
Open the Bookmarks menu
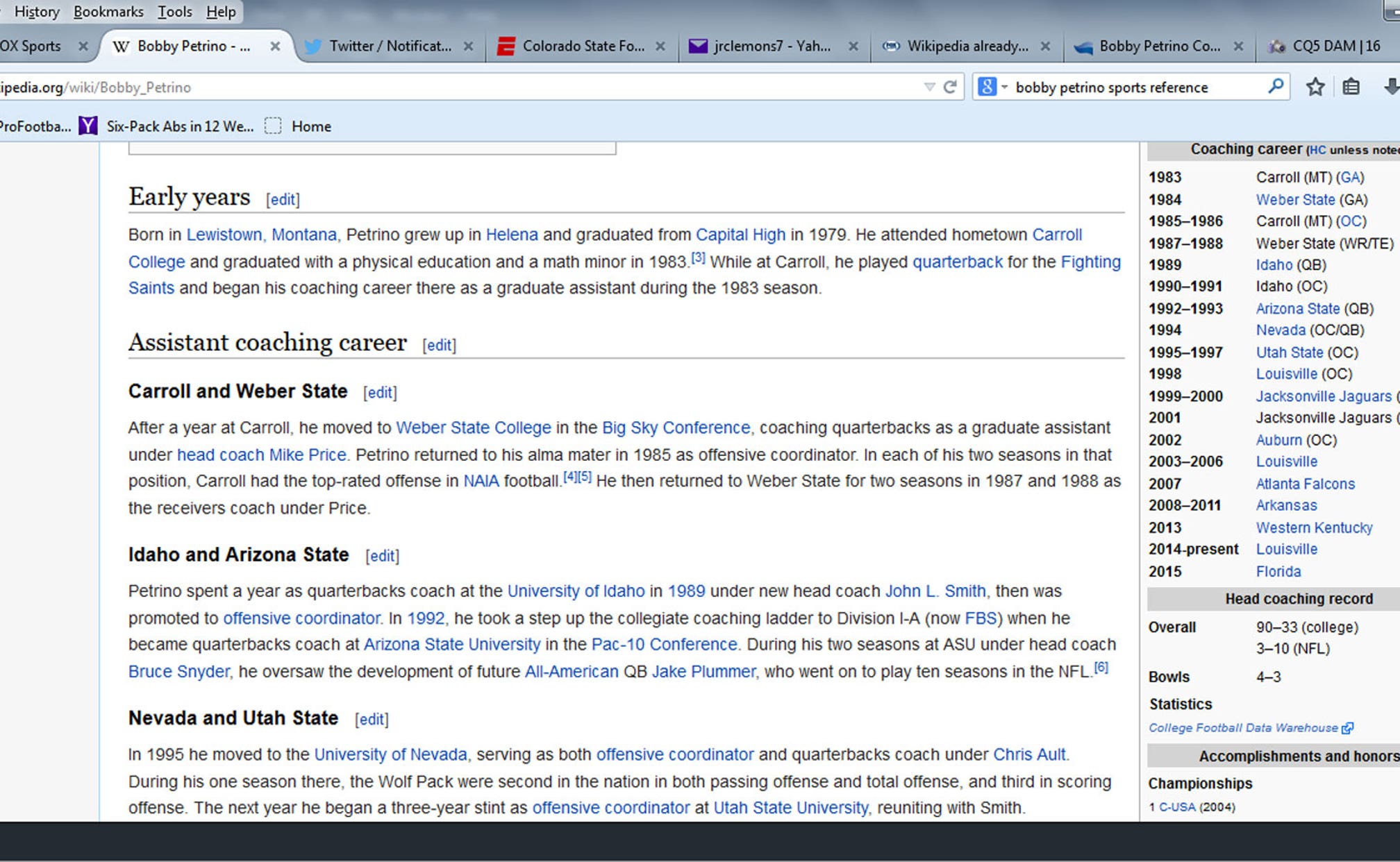pyautogui.click(x=108, y=12)
